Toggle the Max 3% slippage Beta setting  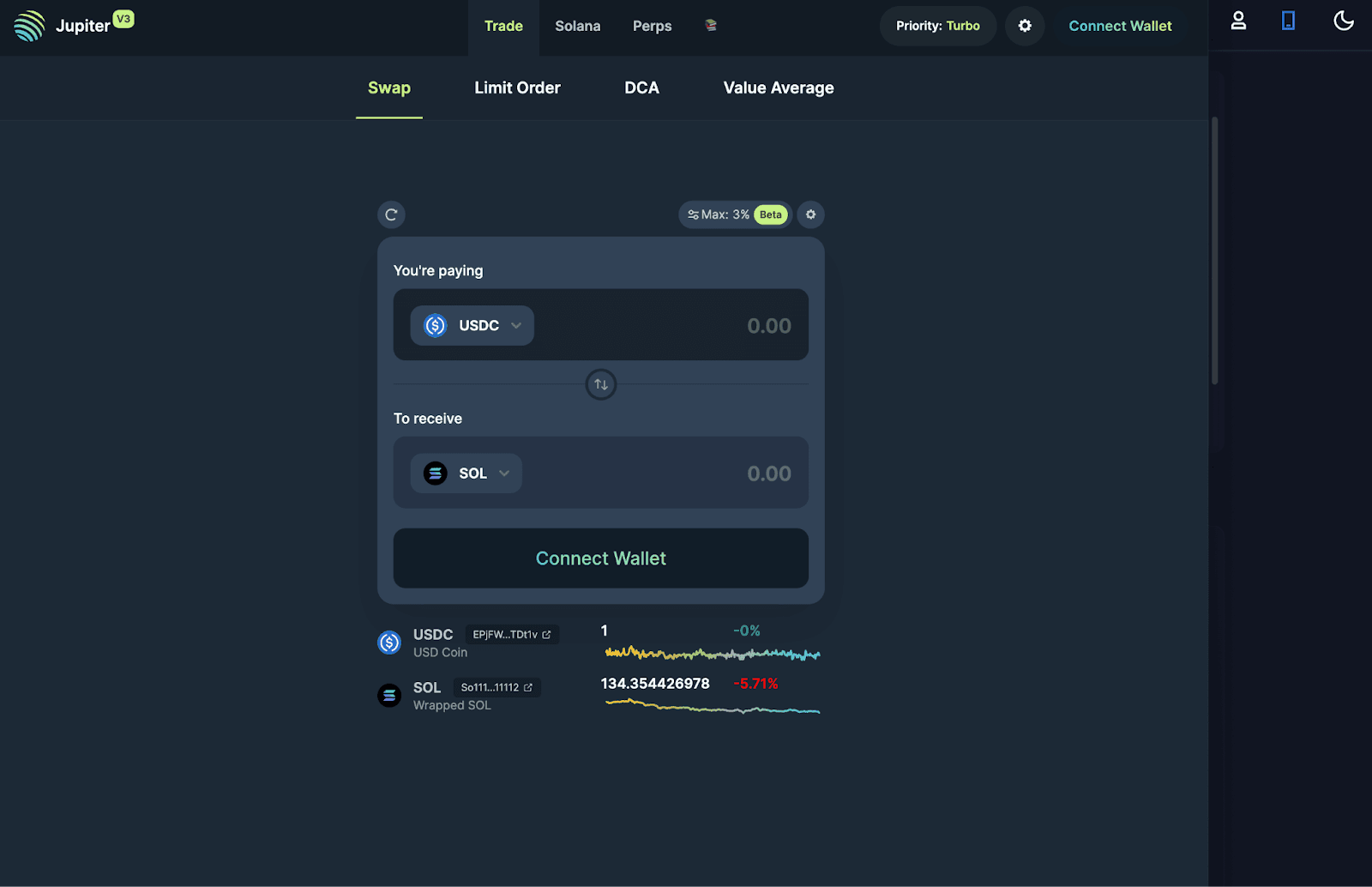pyautogui.click(x=736, y=214)
